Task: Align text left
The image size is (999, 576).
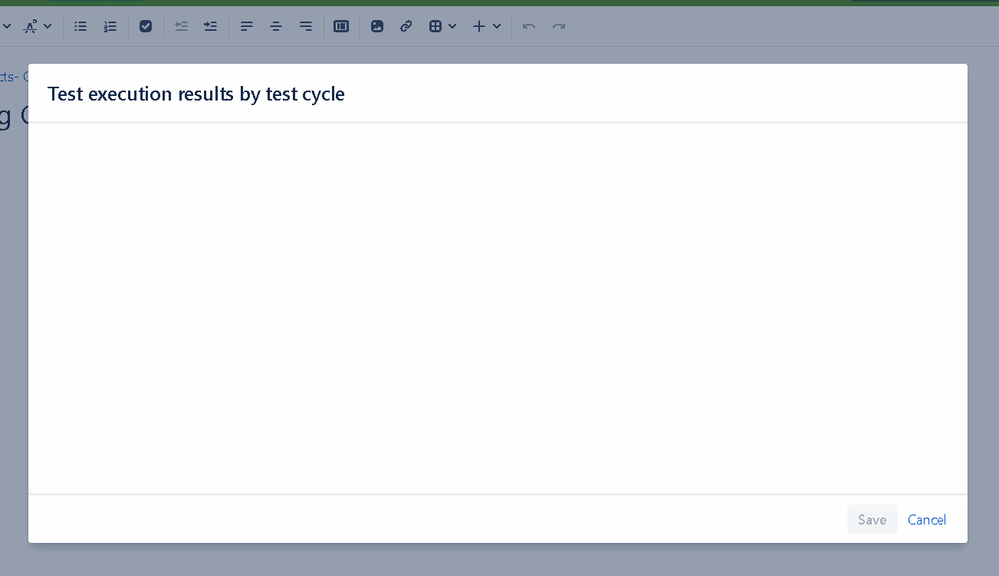Action: (247, 26)
